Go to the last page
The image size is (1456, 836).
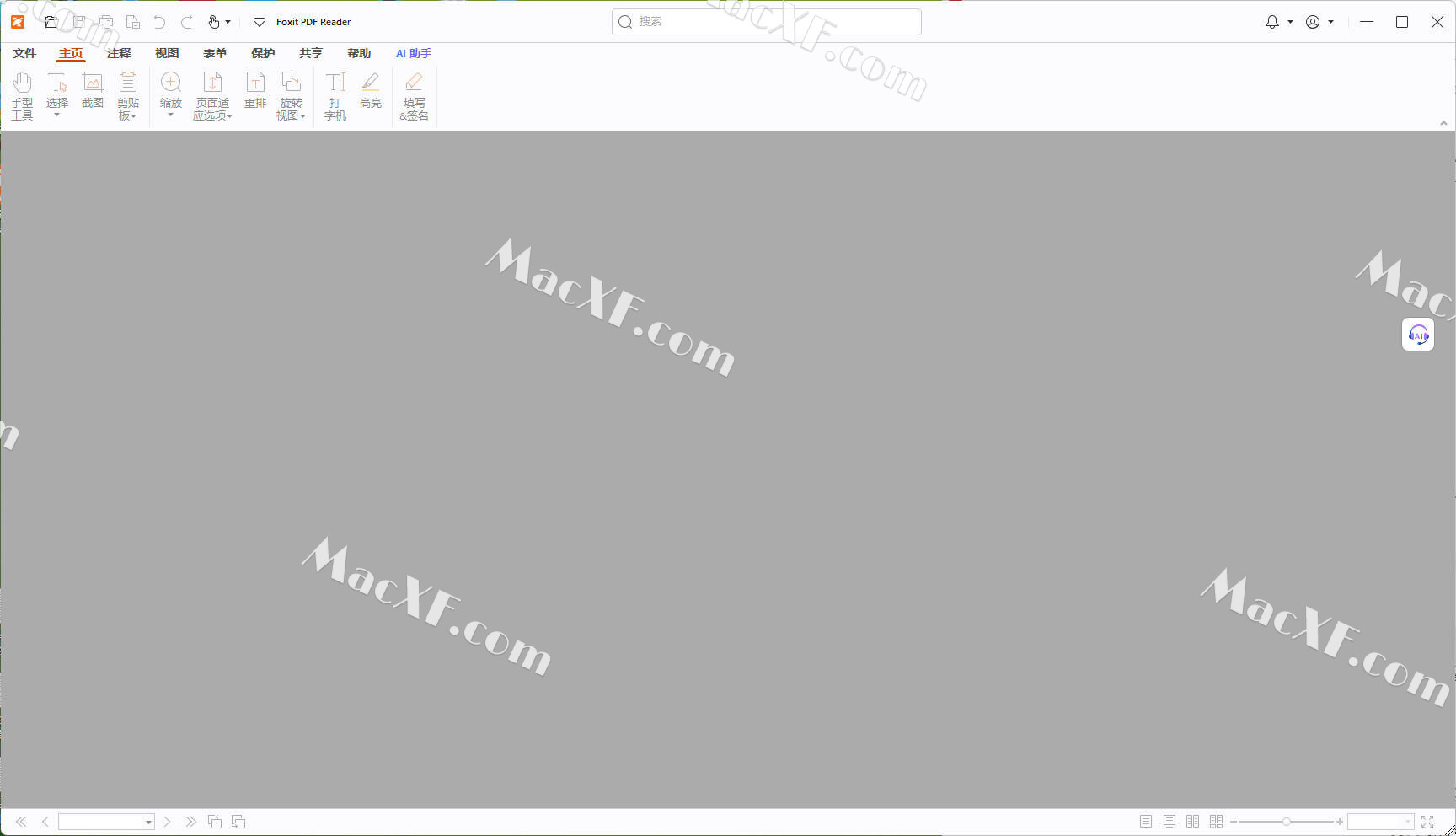tap(191, 822)
